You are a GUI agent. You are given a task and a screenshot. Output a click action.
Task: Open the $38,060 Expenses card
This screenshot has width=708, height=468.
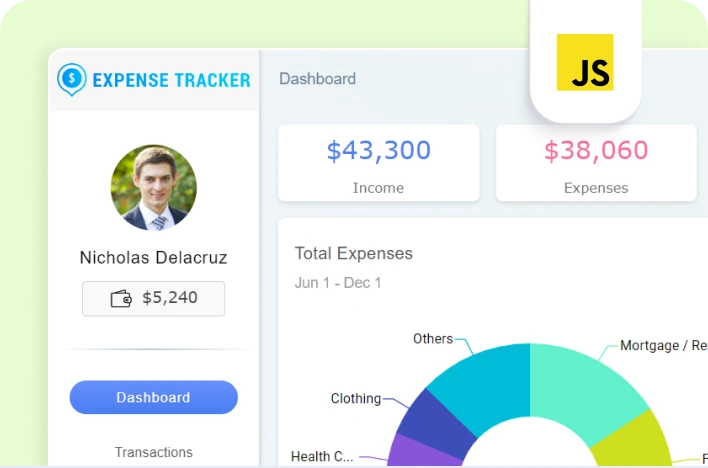[x=596, y=163]
